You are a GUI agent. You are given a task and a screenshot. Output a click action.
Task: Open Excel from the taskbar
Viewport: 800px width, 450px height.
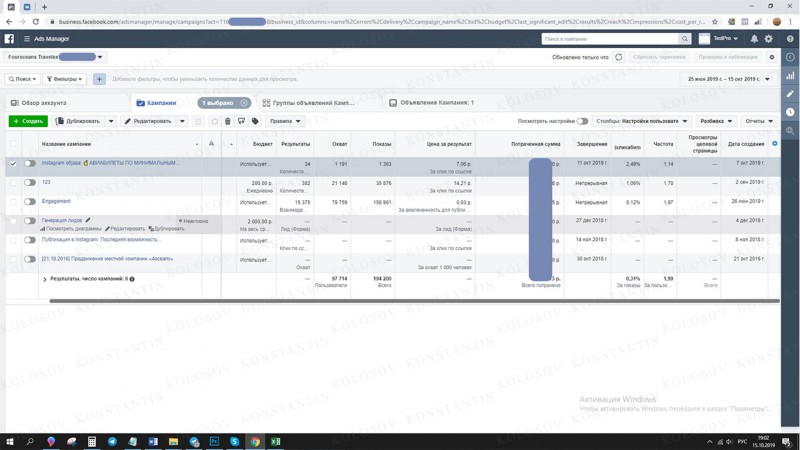(276, 441)
